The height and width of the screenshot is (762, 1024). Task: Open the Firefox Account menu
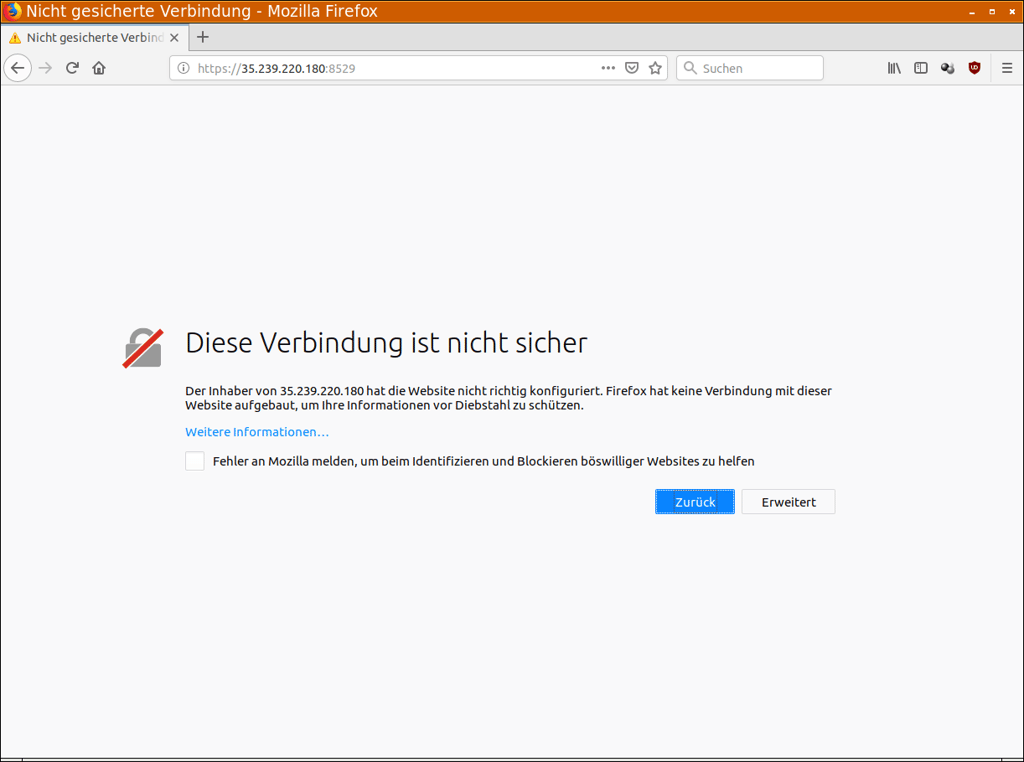click(947, 67)
